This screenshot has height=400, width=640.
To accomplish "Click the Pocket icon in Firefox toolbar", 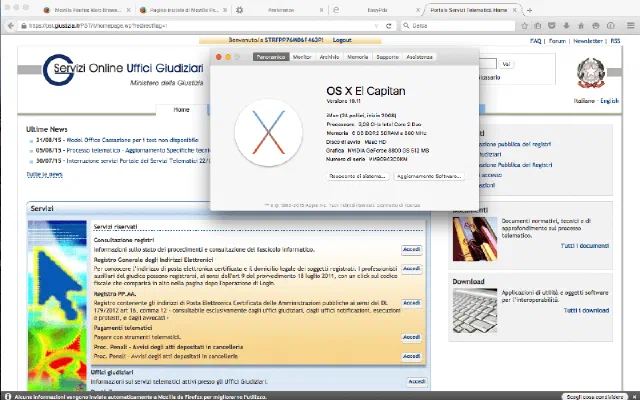I will (x=552, y=26).
